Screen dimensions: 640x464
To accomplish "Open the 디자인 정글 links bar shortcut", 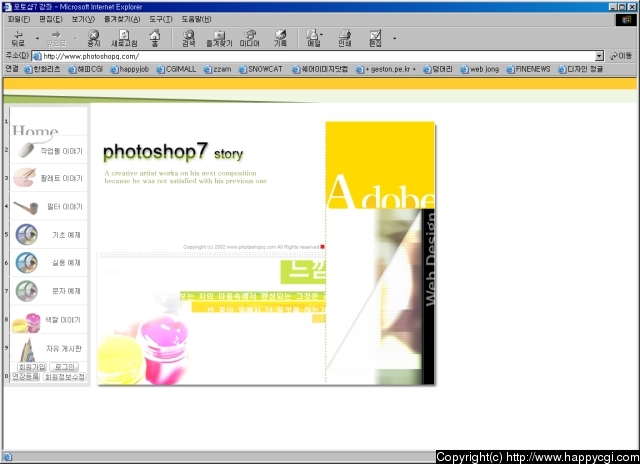I will coord(580,69).
